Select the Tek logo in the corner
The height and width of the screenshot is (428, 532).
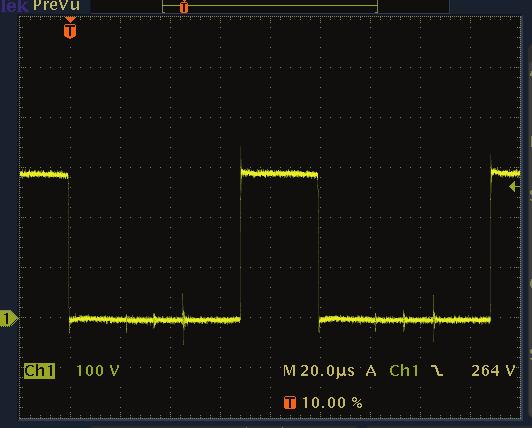pyautogui.click(x=14, y=5)
